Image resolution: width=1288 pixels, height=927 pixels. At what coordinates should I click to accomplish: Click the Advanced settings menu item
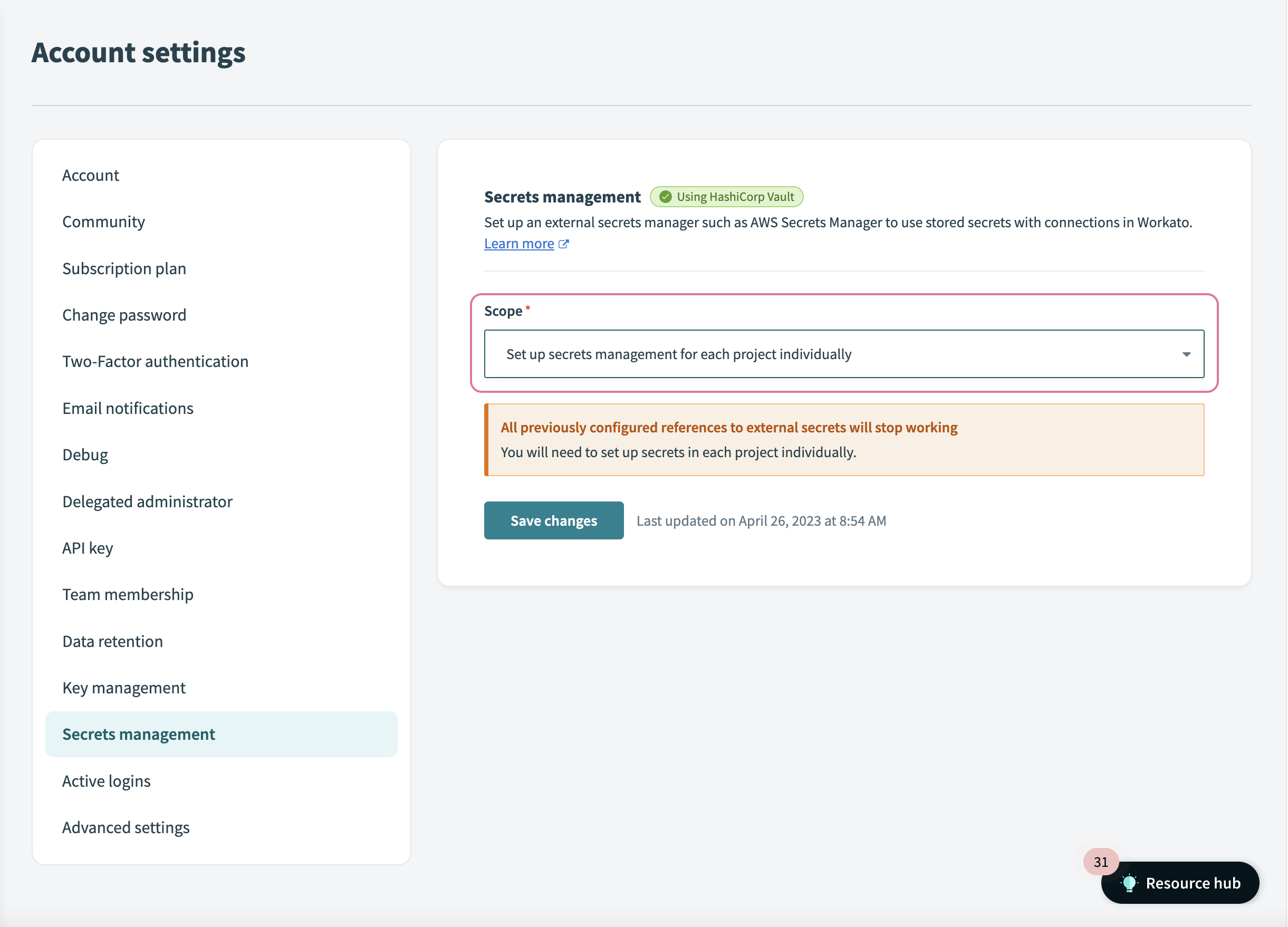point(125,827)
